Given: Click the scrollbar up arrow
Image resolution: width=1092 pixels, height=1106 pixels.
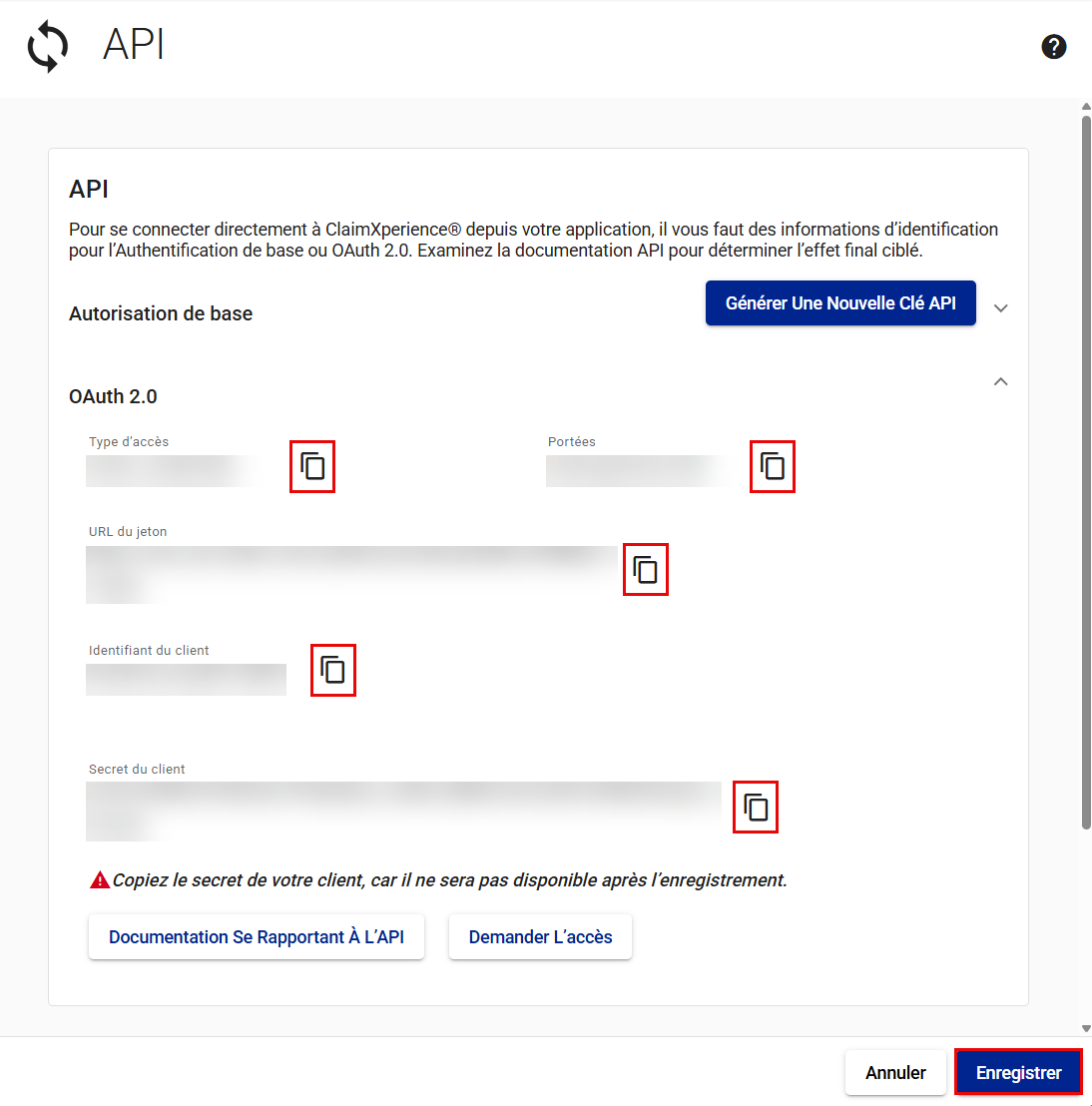Looking at the screenshot, I should pos(1086,107).
